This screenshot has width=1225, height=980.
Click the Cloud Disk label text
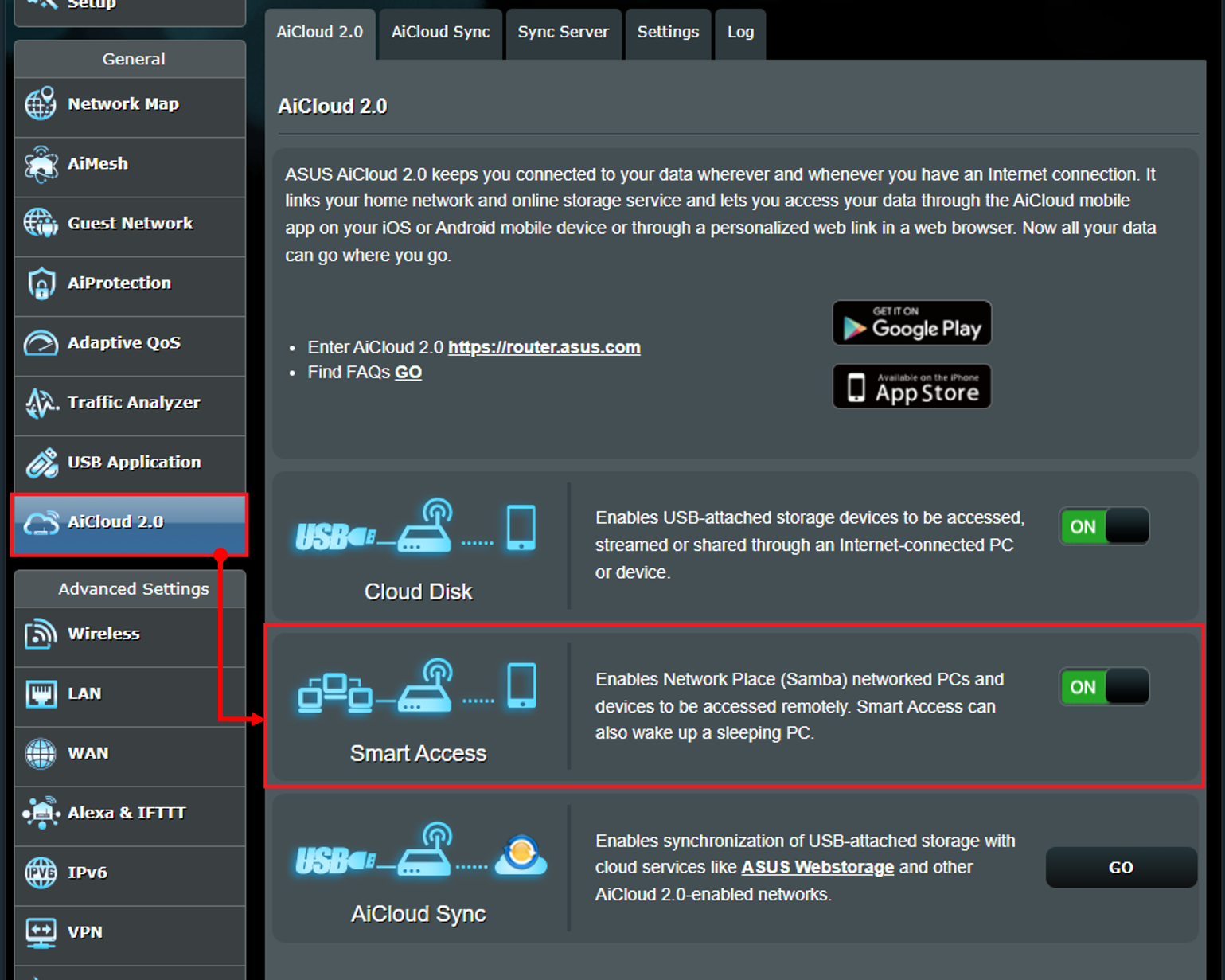pos(418,592)
